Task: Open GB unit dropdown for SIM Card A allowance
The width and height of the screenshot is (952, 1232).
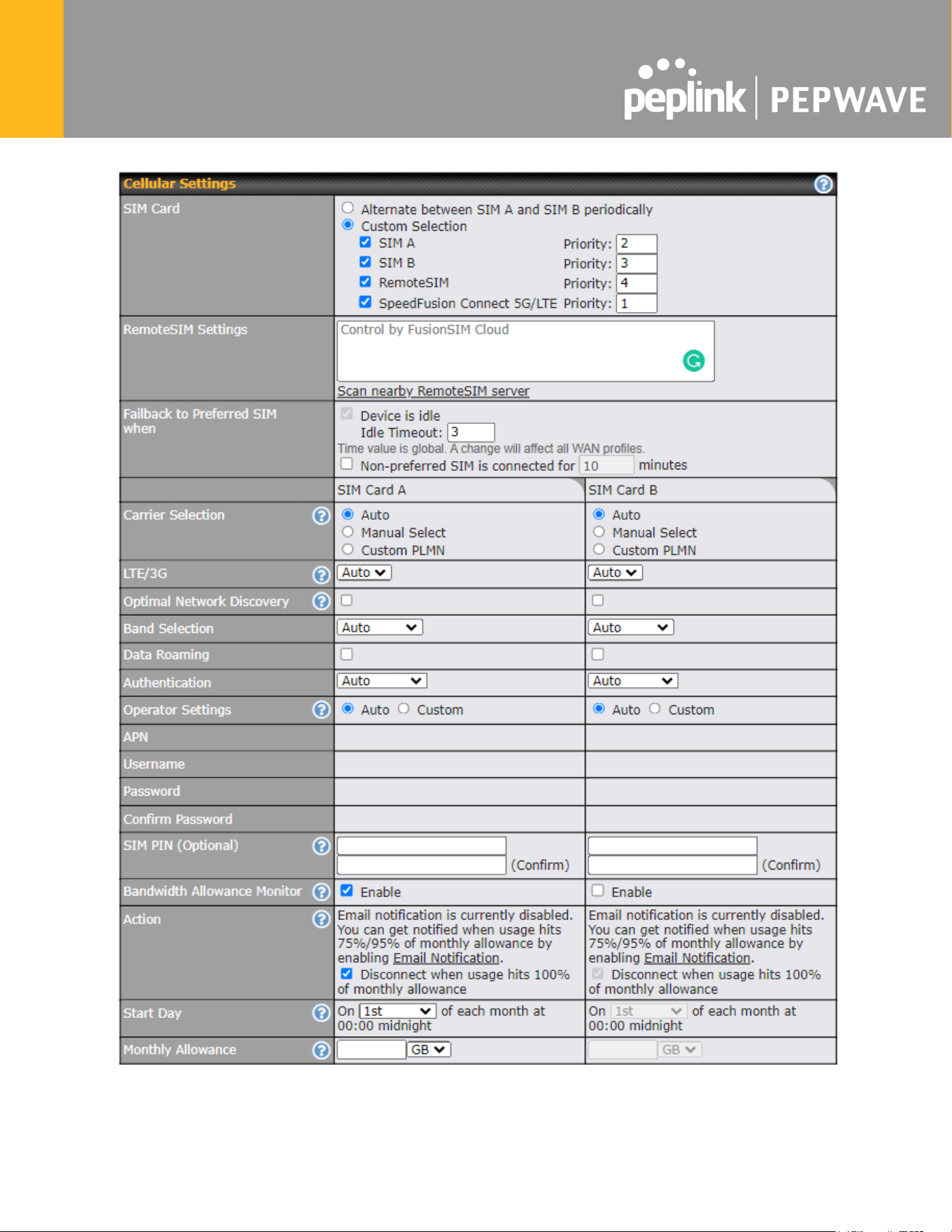Action: tap(429, 1049)
